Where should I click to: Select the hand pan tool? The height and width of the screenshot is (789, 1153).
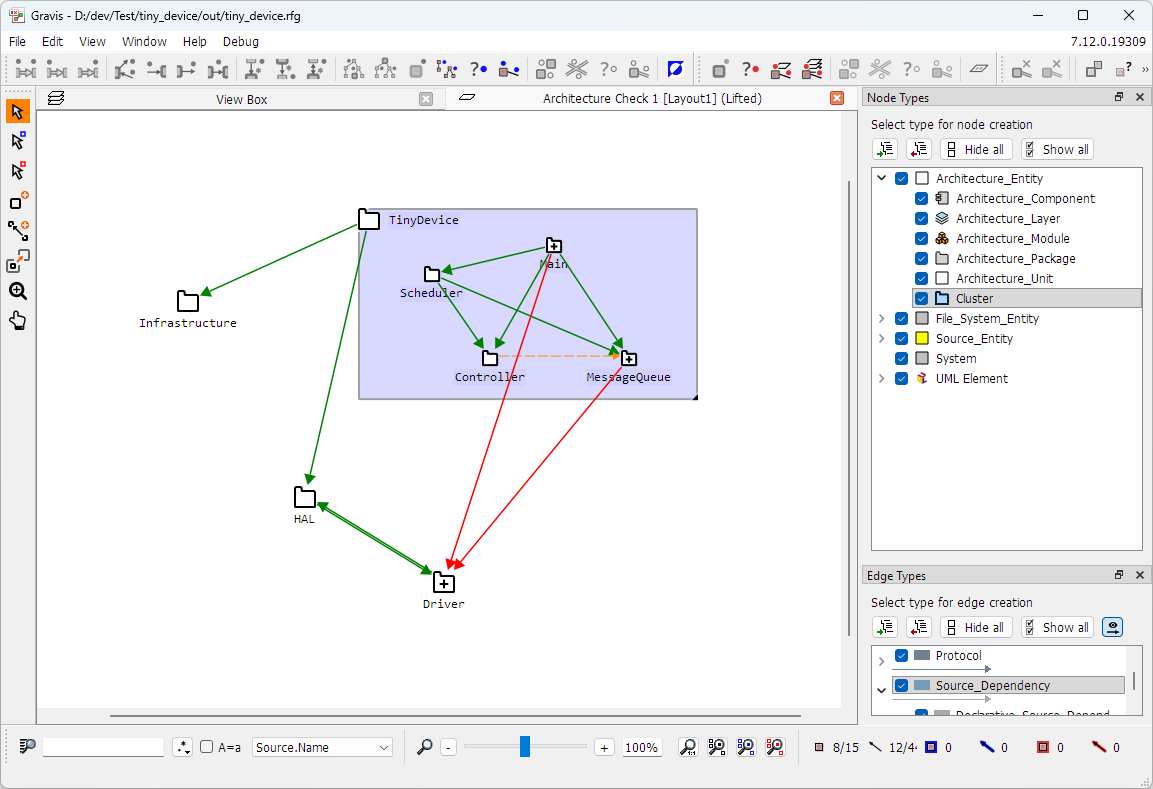point(18,321)
